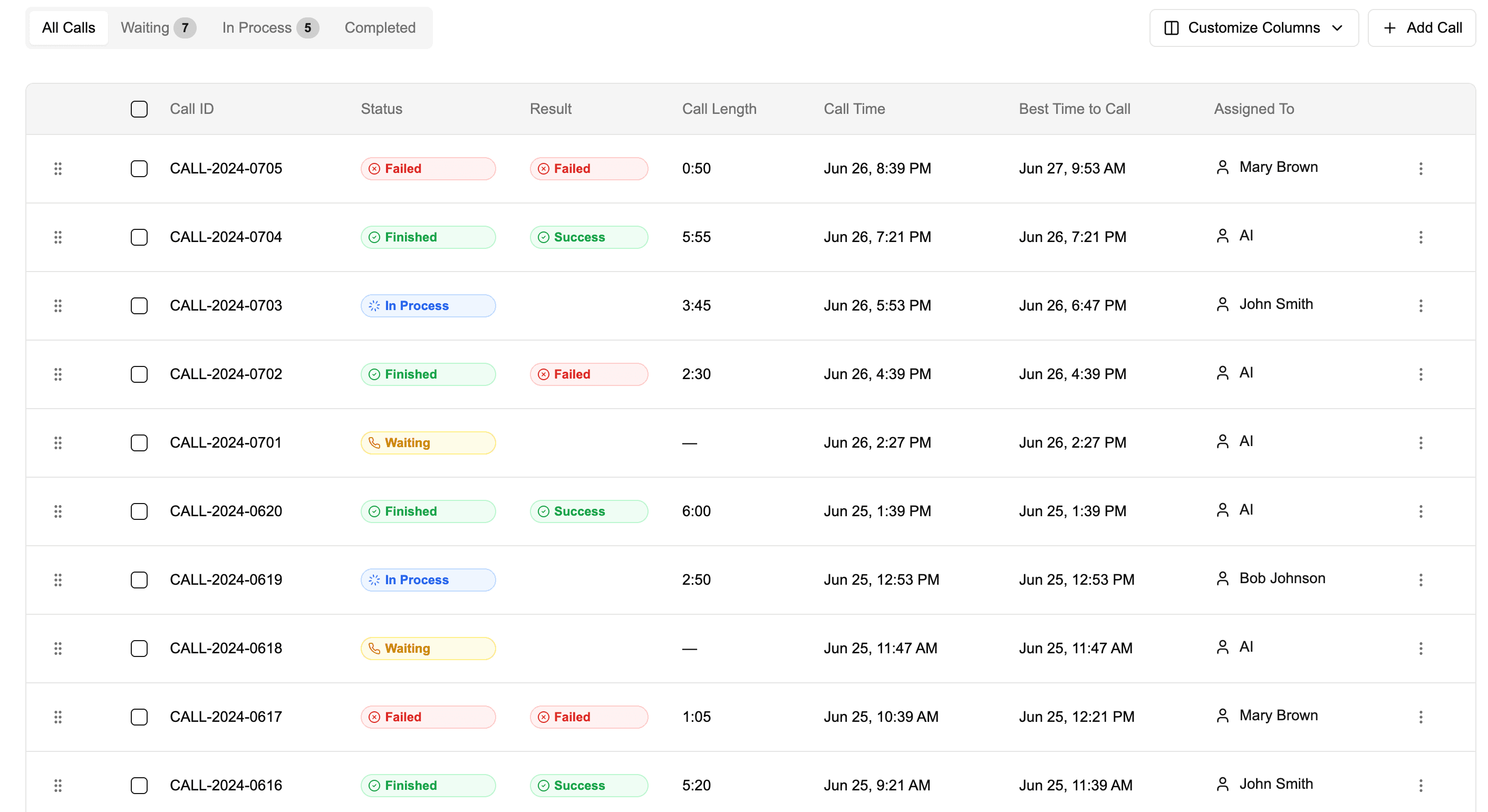Open three-dot menu for CALL-2024-0704

pos(1421,237)
